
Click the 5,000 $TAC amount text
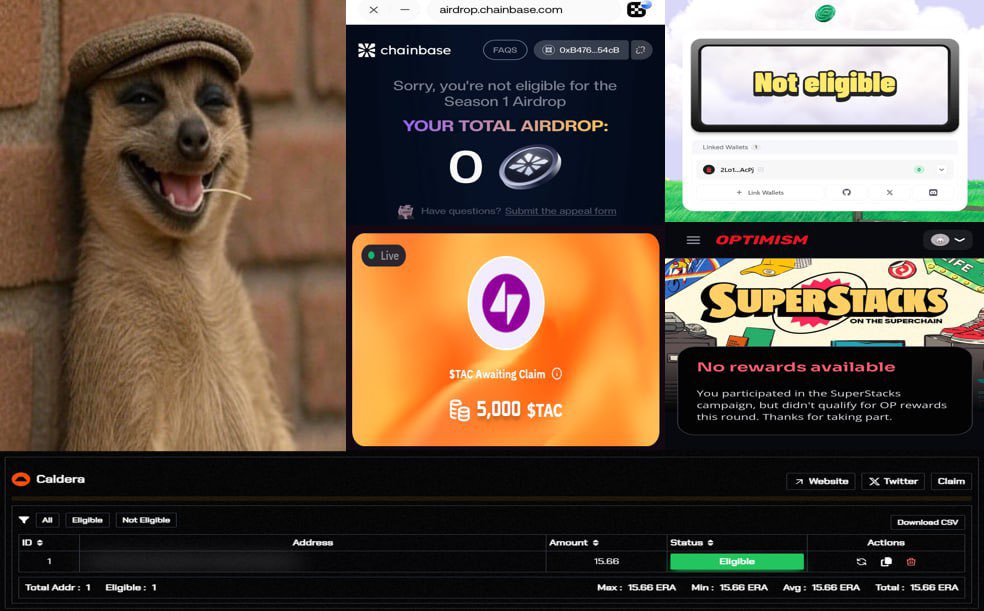519,410
